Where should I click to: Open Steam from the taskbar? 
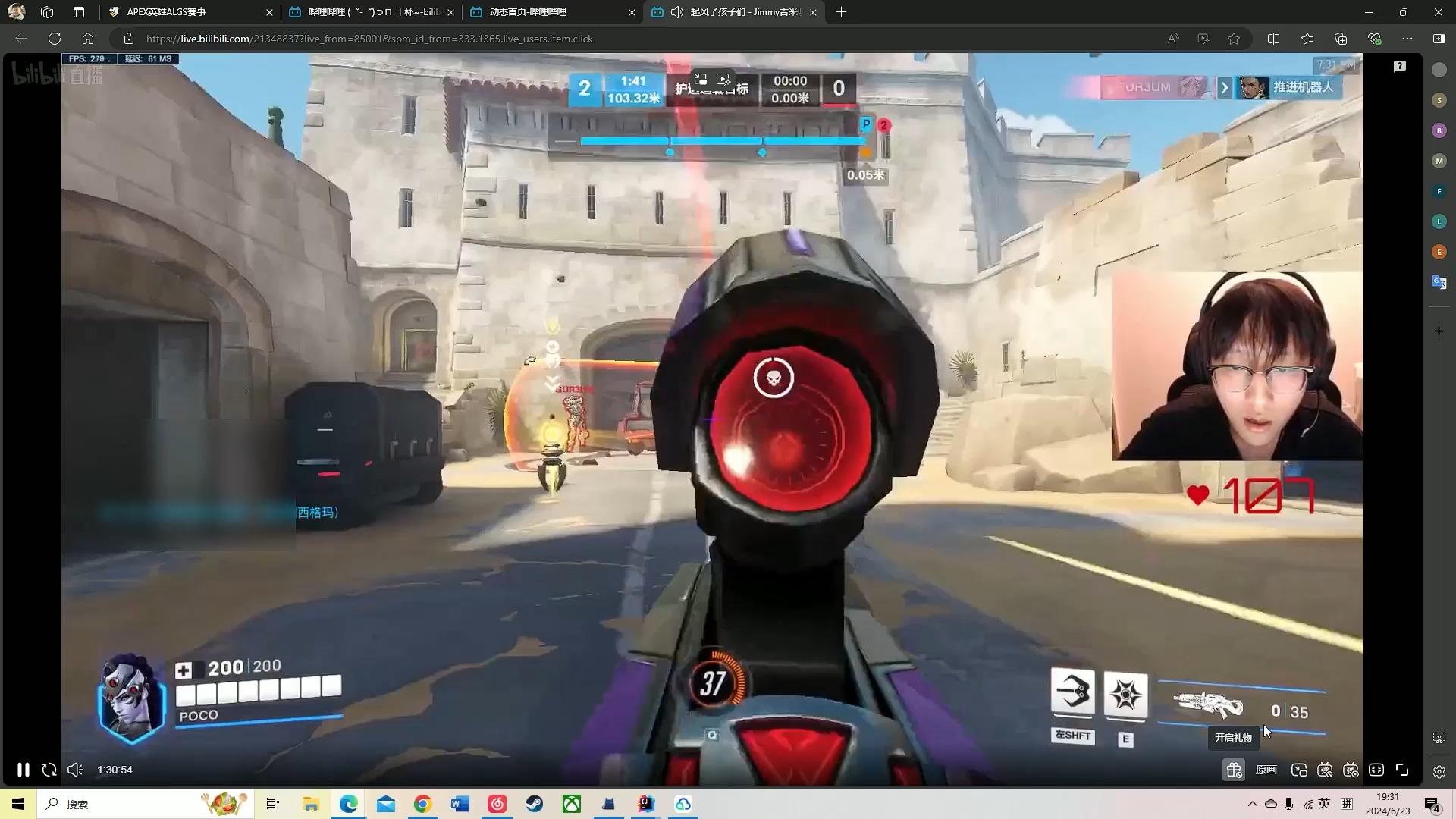click(x=535, y=804)
